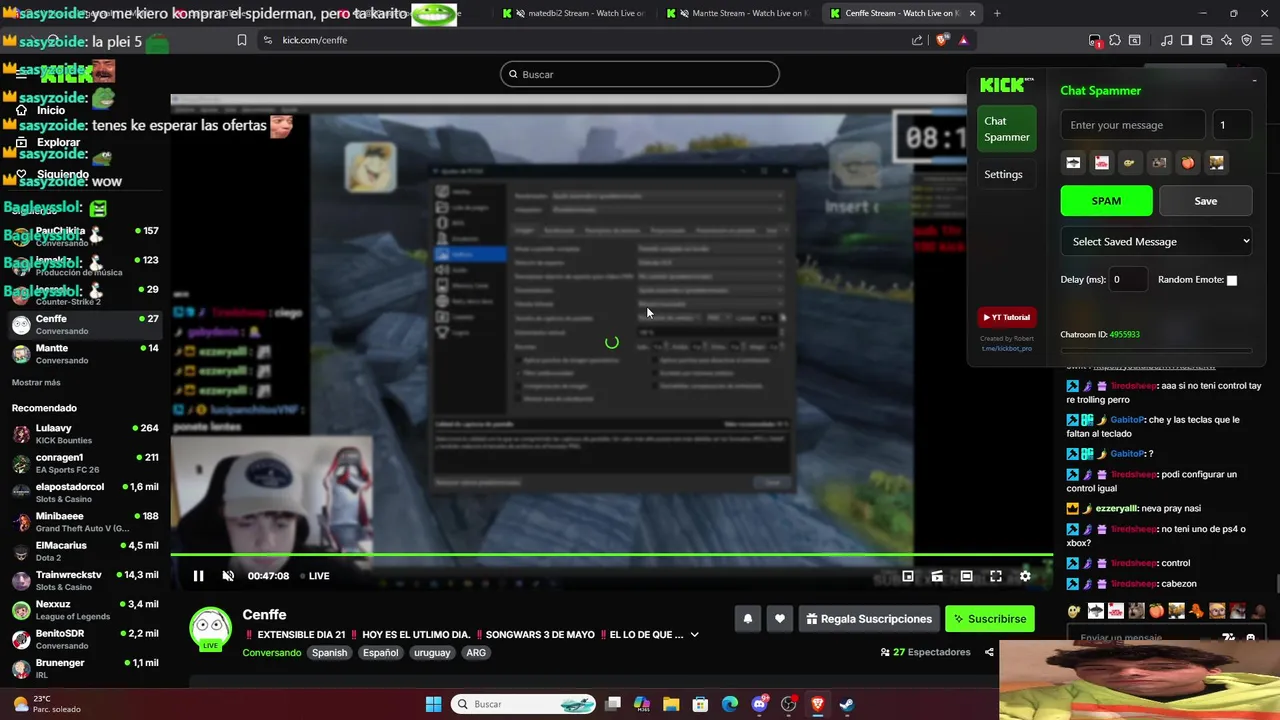This screenshot has height=720, width=1280.
Task: Toggle theater mode on the player
Action: point(966,576)
